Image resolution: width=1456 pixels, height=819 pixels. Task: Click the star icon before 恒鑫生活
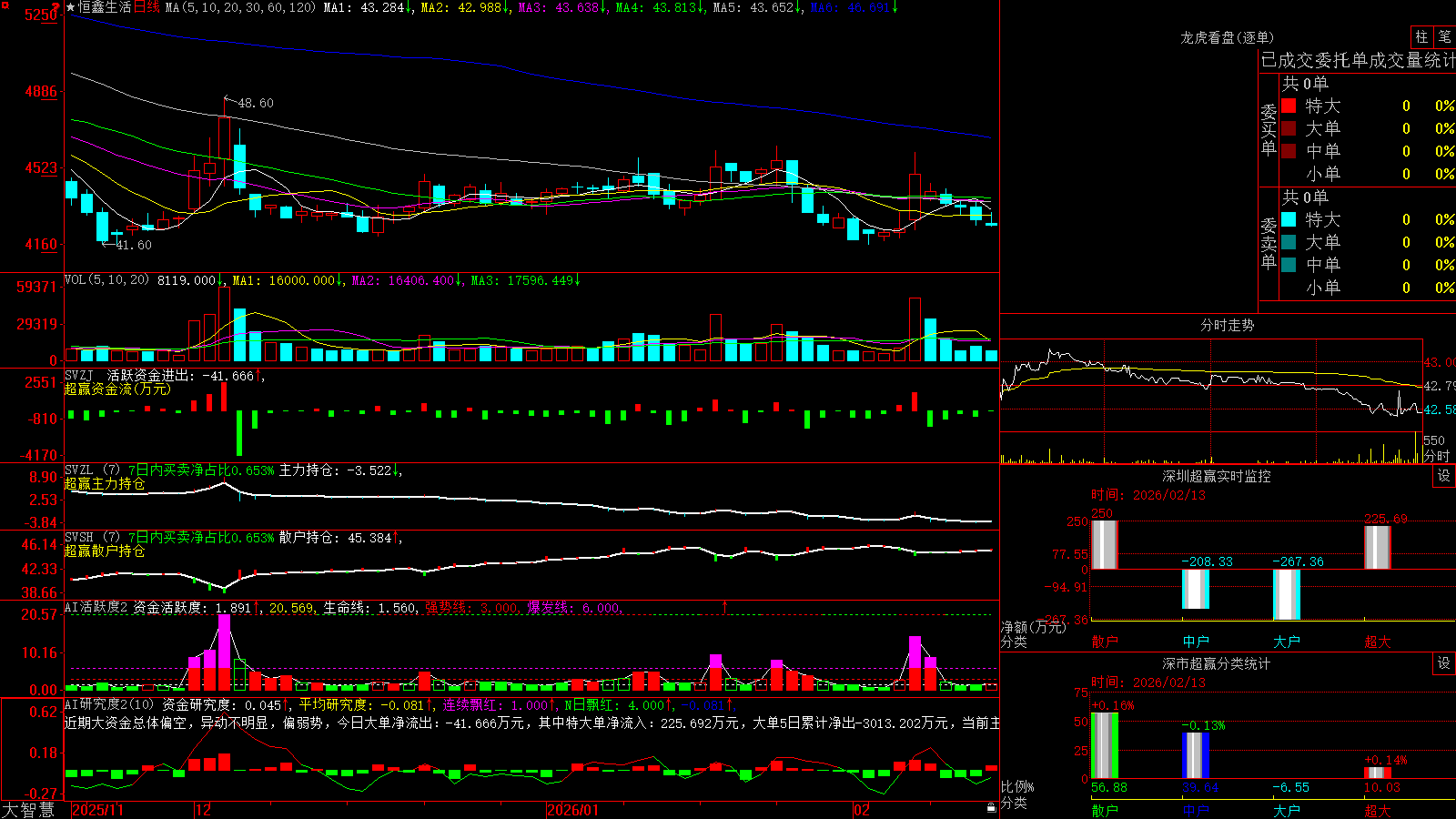[71, 7]
